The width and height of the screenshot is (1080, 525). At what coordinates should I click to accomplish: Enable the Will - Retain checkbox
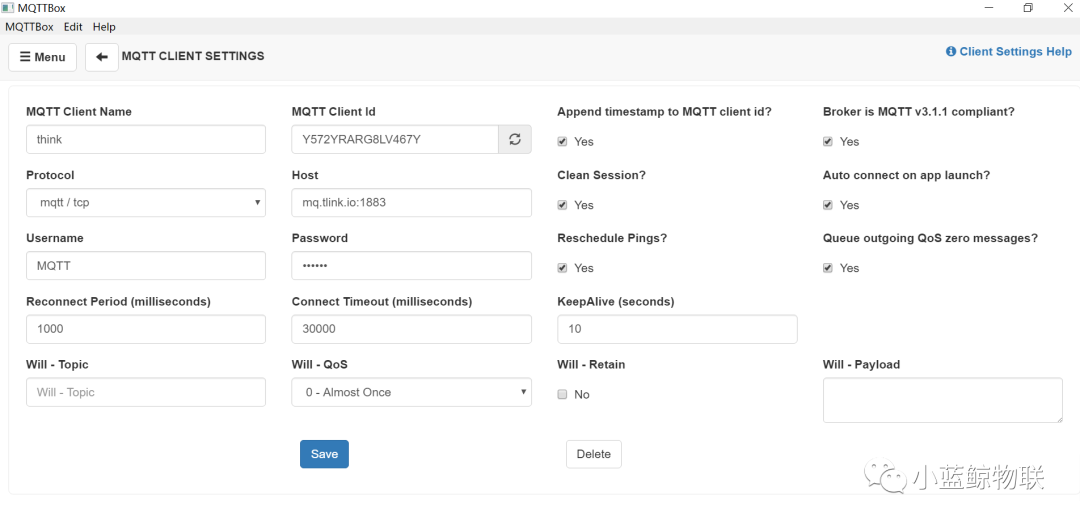(x=562, y=395)
